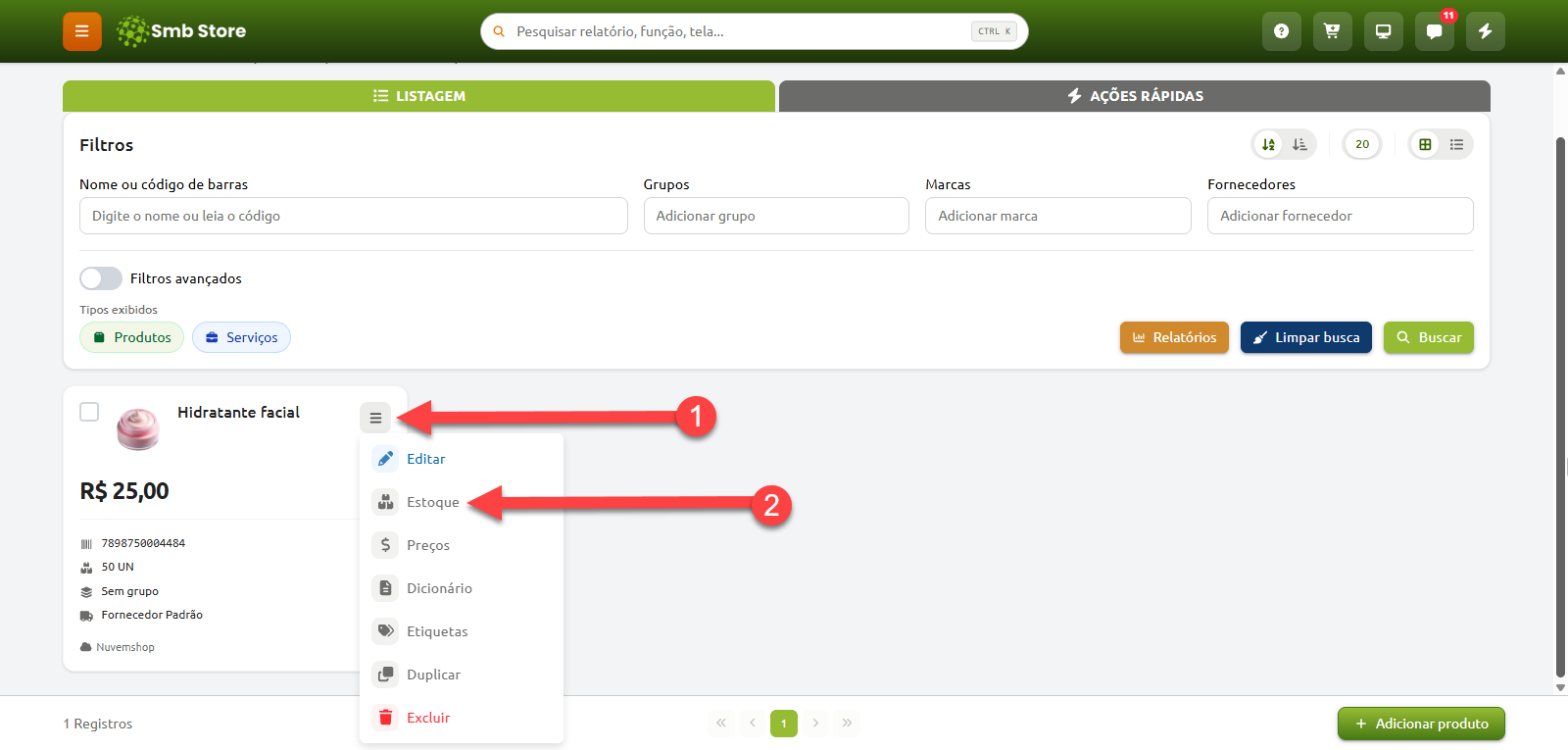The image size is (1568, 750).
Task: Choose Duplicar in the product menu
Action: coord(462,675)
